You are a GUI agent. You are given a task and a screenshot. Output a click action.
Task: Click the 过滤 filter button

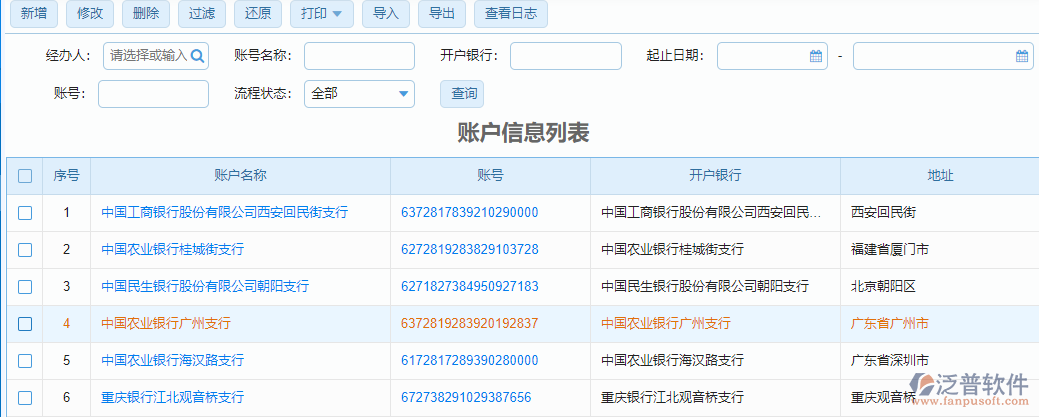click(x=201, y=14)
